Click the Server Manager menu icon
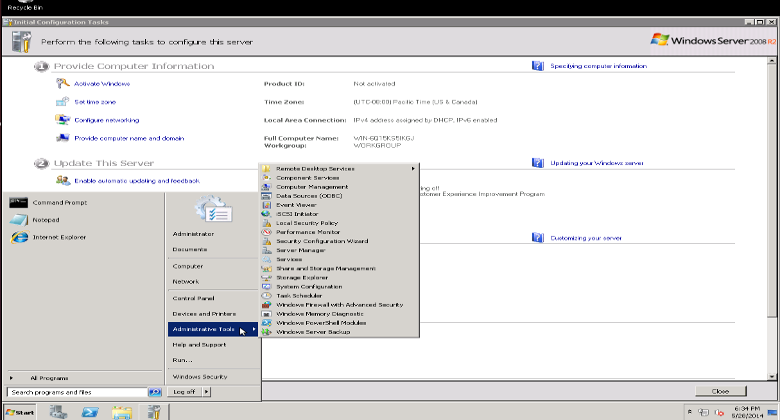This screenshot has height=420, width=780. (267, 250)
